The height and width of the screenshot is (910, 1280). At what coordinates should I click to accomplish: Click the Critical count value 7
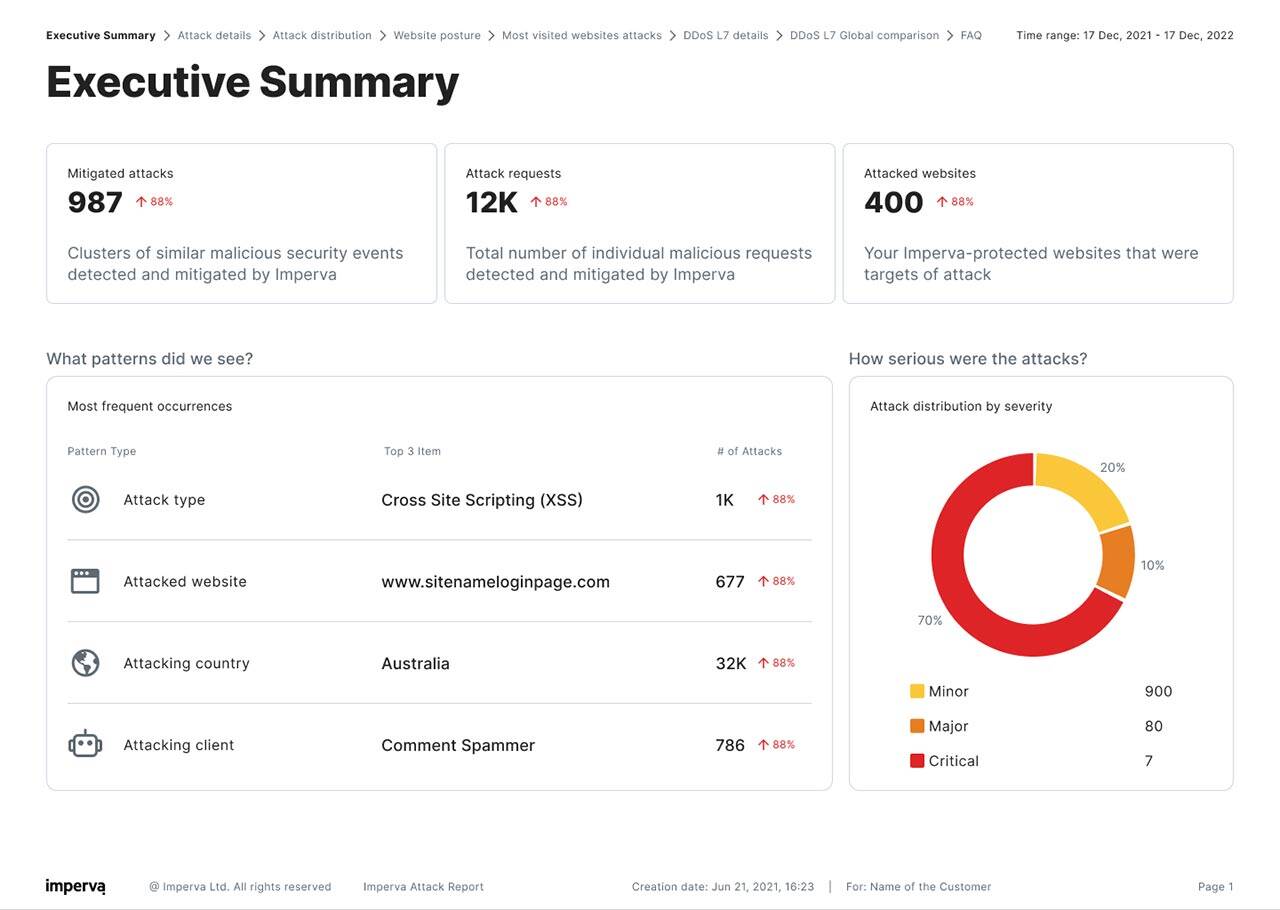(1149, 761)
